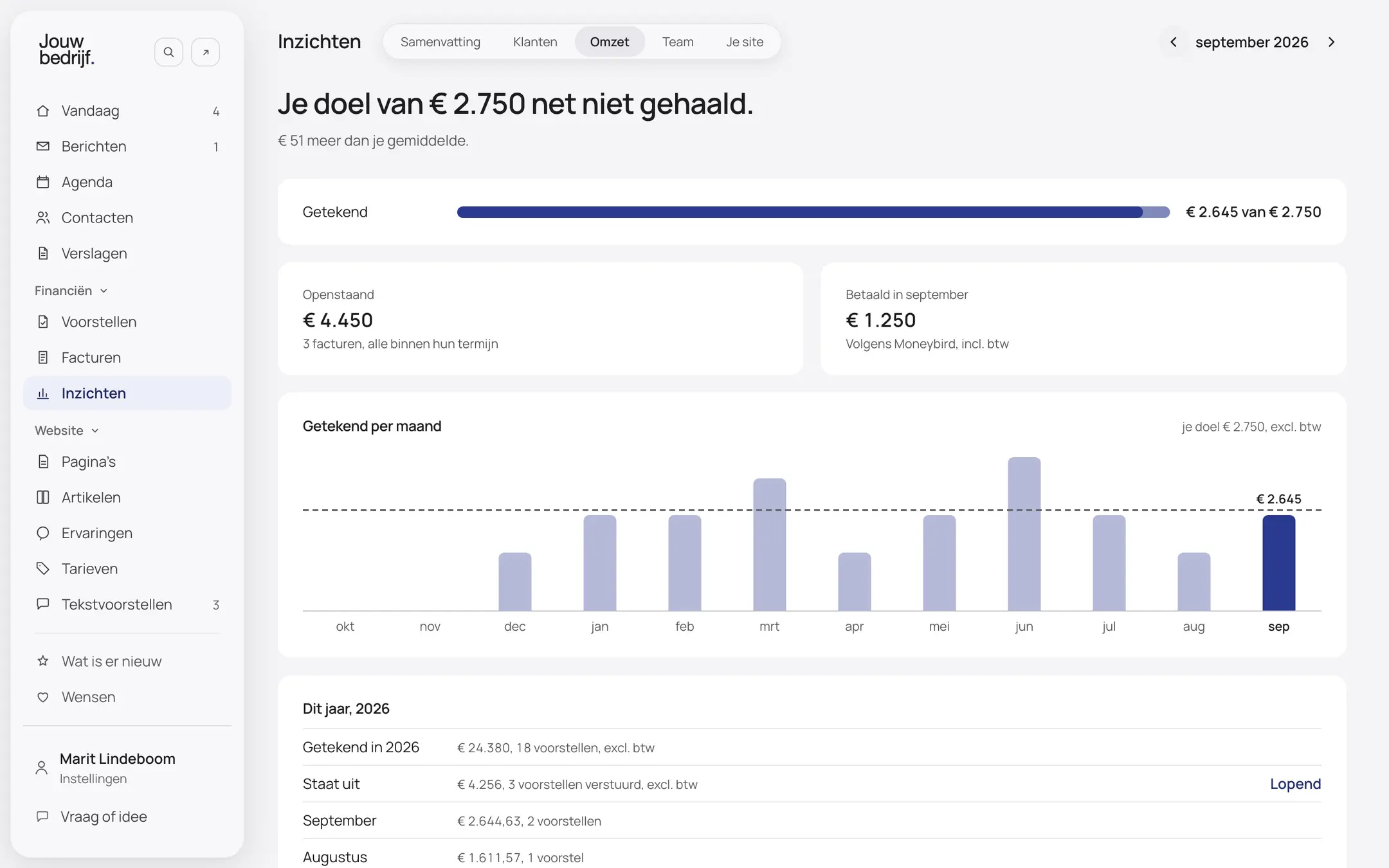Click the tallest jun bar in chart
The width and height of the screenshot is (1389, 868).
(1024, 534)
